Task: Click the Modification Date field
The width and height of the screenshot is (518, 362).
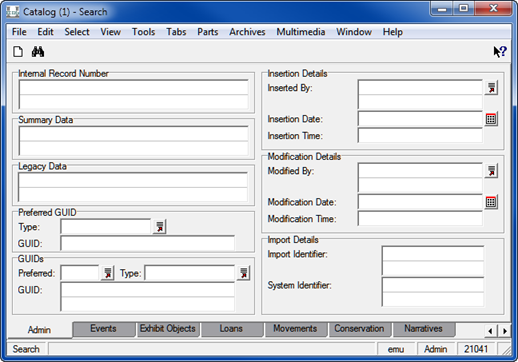Action: tap(420, 202)
